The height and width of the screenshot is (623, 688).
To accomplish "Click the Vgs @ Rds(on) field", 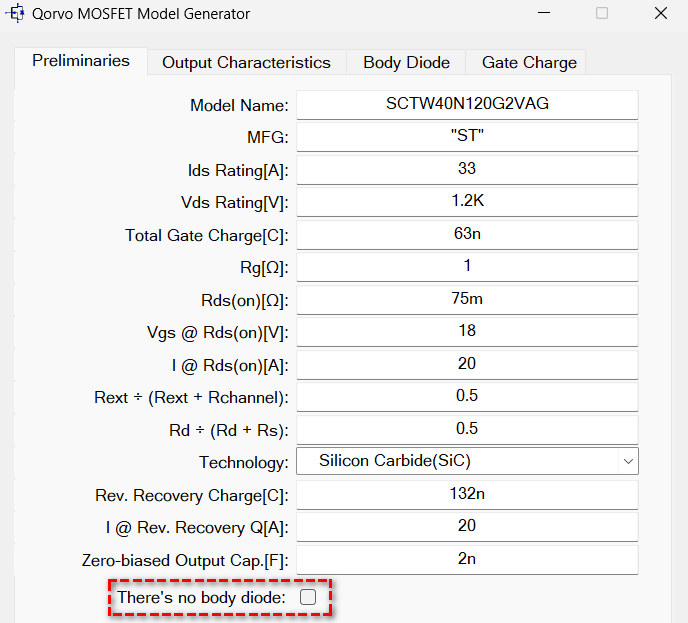I will click(x=467, y=331).
